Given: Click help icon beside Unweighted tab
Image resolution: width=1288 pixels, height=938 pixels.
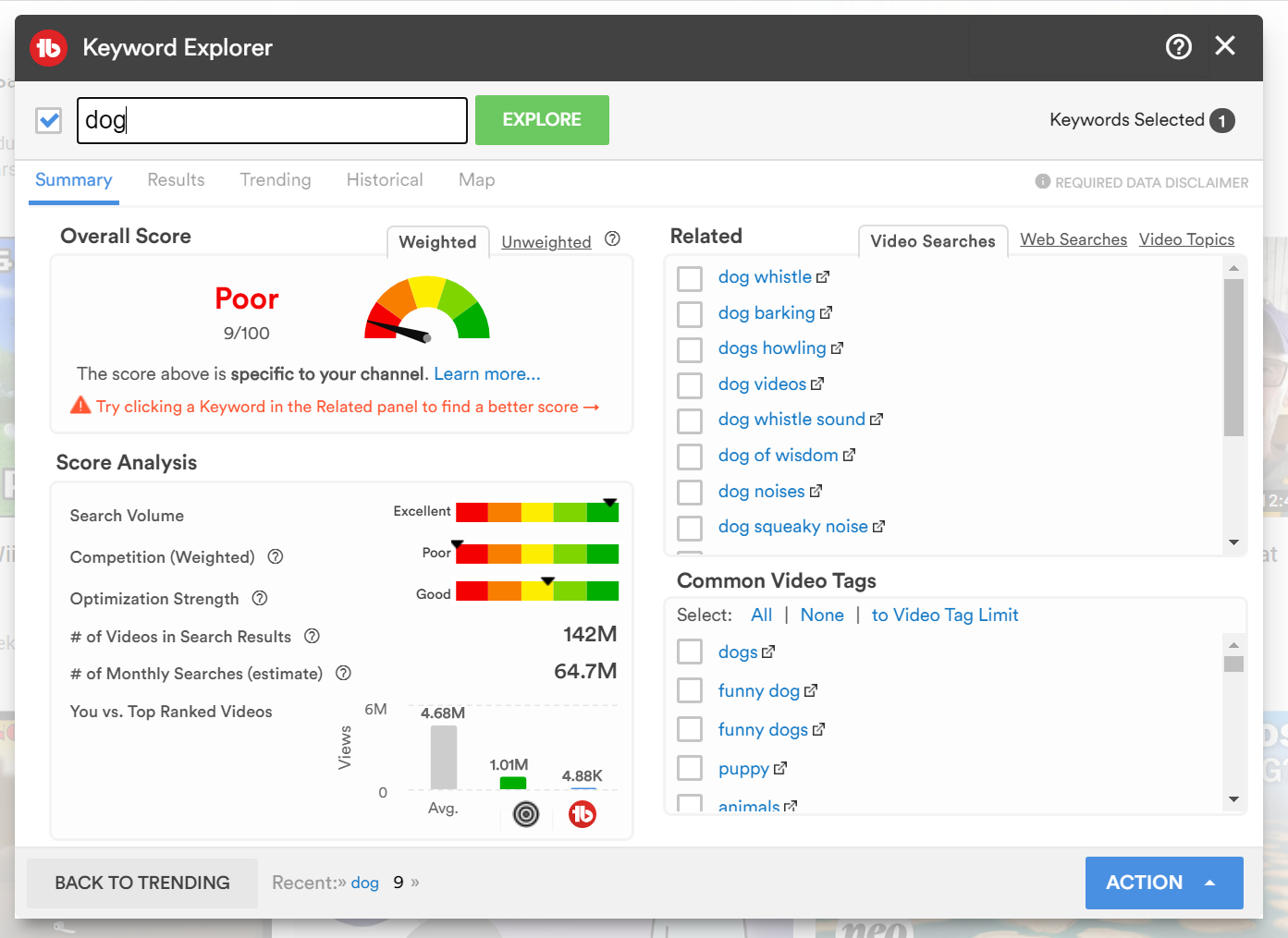Looking at the screenshot, I should click(612, 239).
